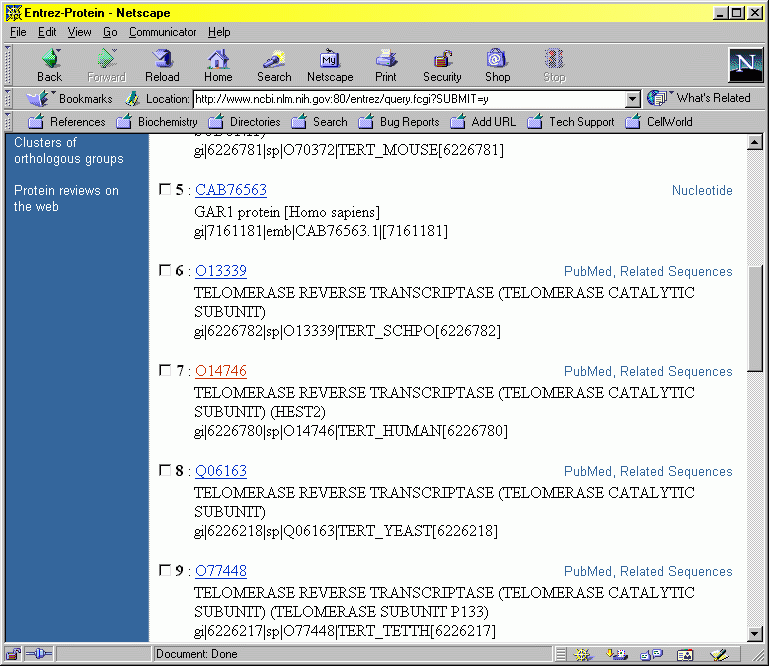Click PubMed link for O13339
769x666 pixels.
coord(588,271)
